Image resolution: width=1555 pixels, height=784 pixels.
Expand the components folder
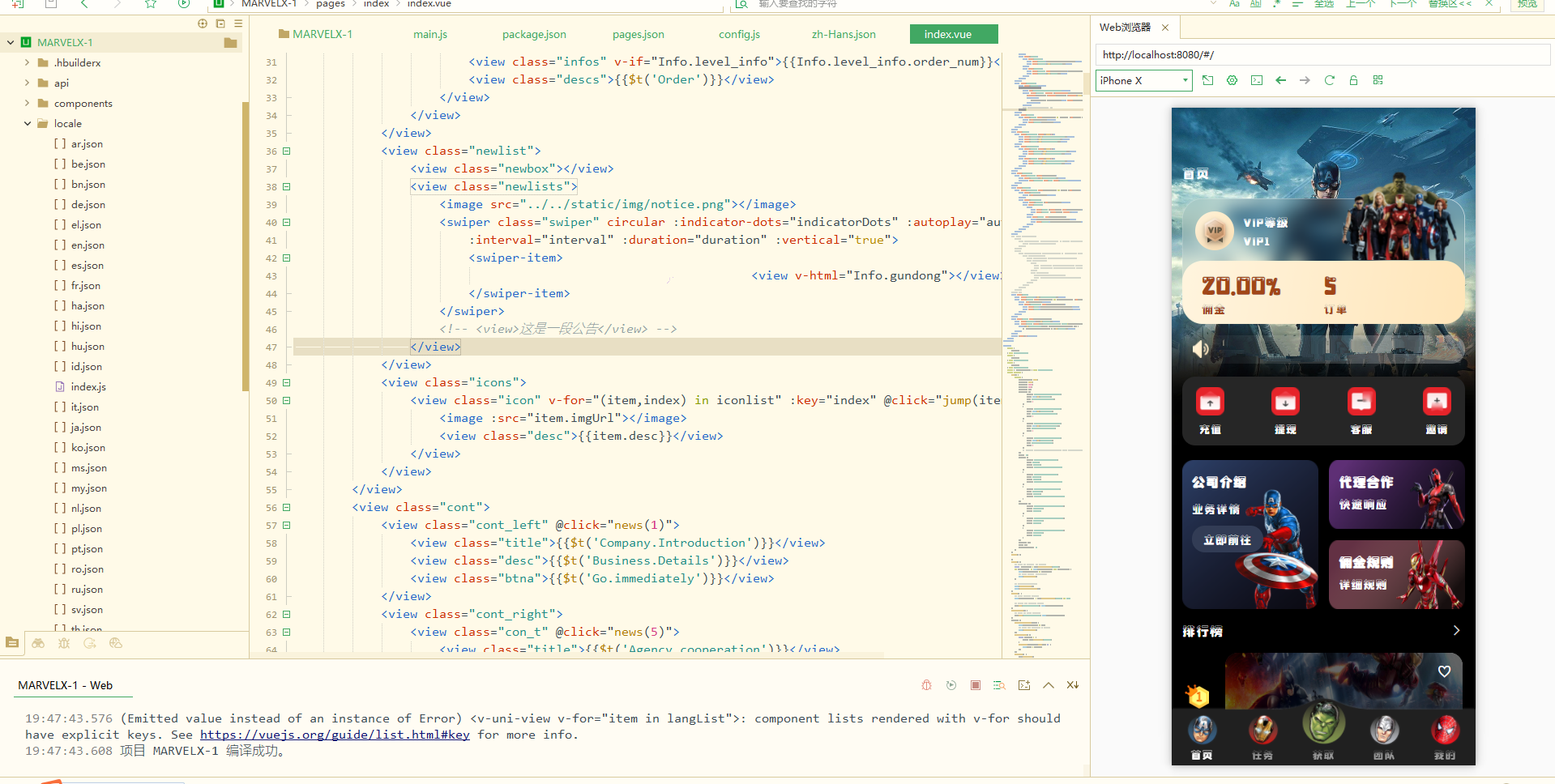coord(28,104)
